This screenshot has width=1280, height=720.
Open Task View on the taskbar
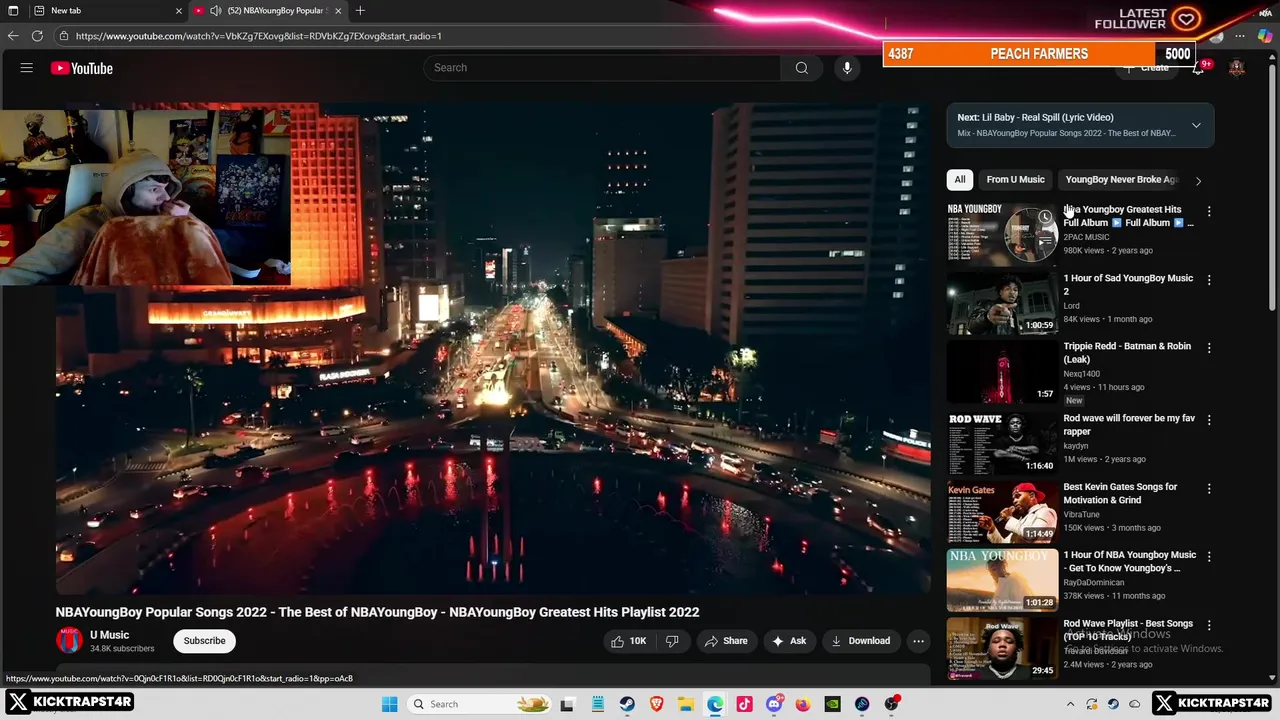click(x=567, y=704)
